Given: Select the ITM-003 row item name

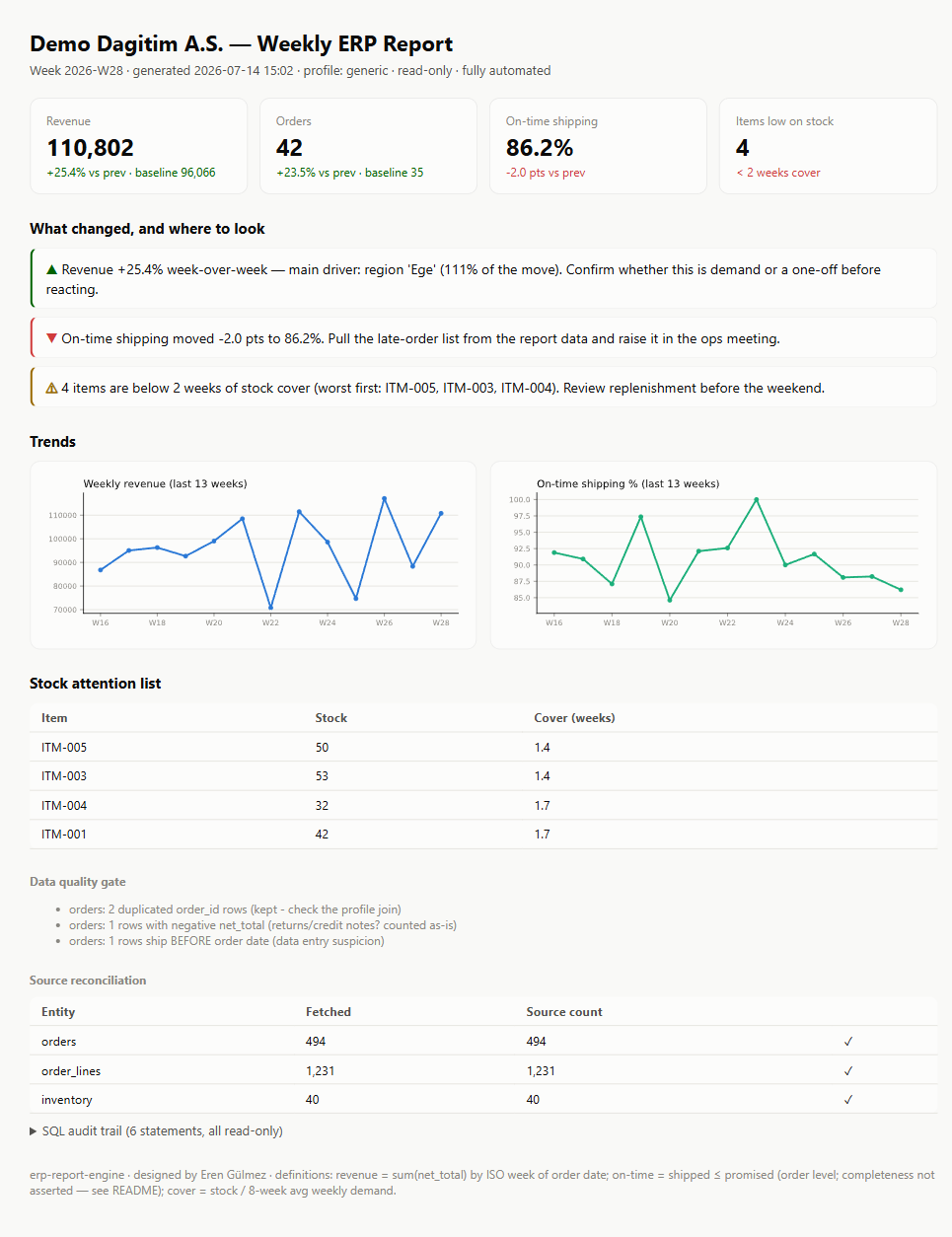Looking at the screenshot, I should [x=64, y=776].
